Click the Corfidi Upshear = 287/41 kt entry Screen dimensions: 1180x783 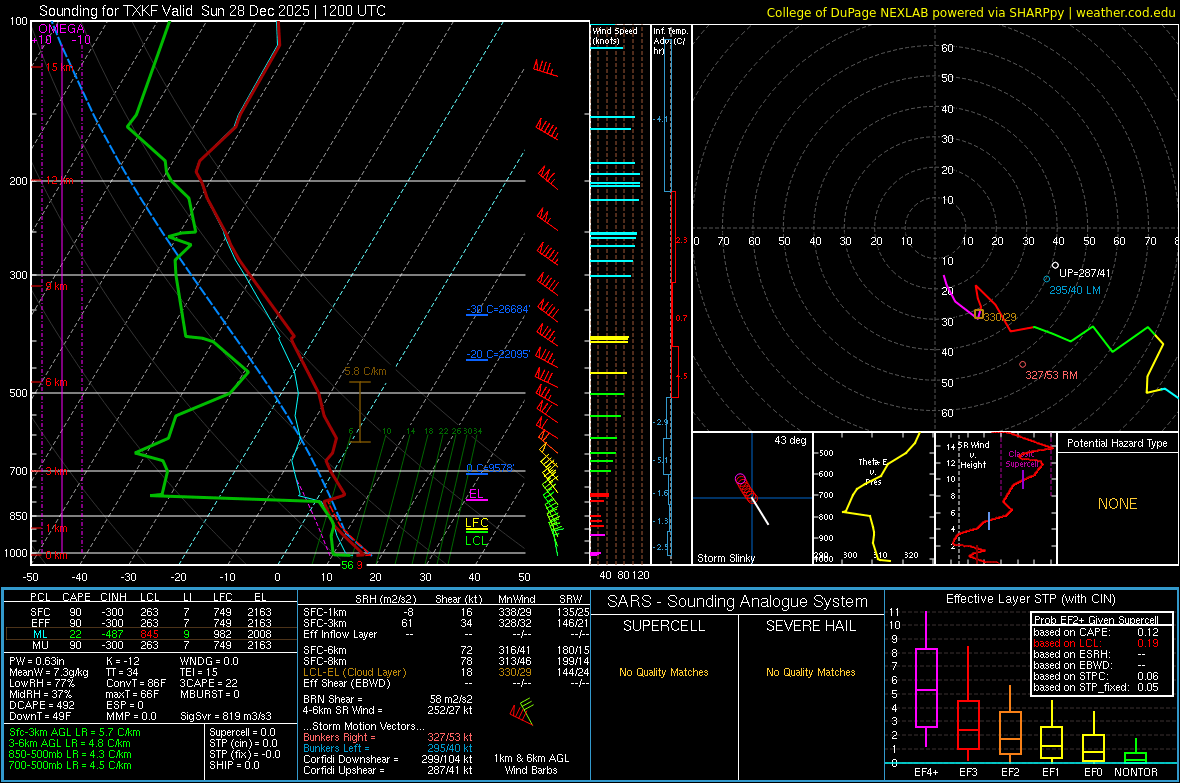click(x=388, y=770)
